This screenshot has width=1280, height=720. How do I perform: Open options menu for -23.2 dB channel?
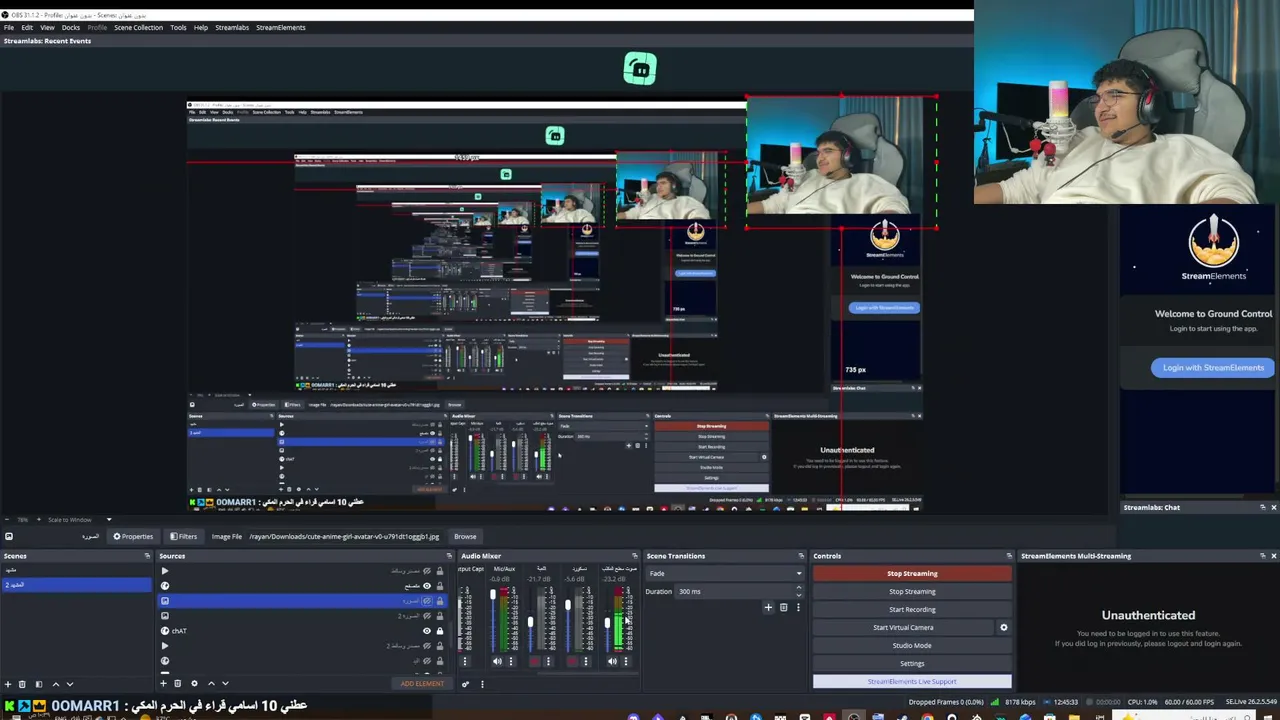point(625,661)
